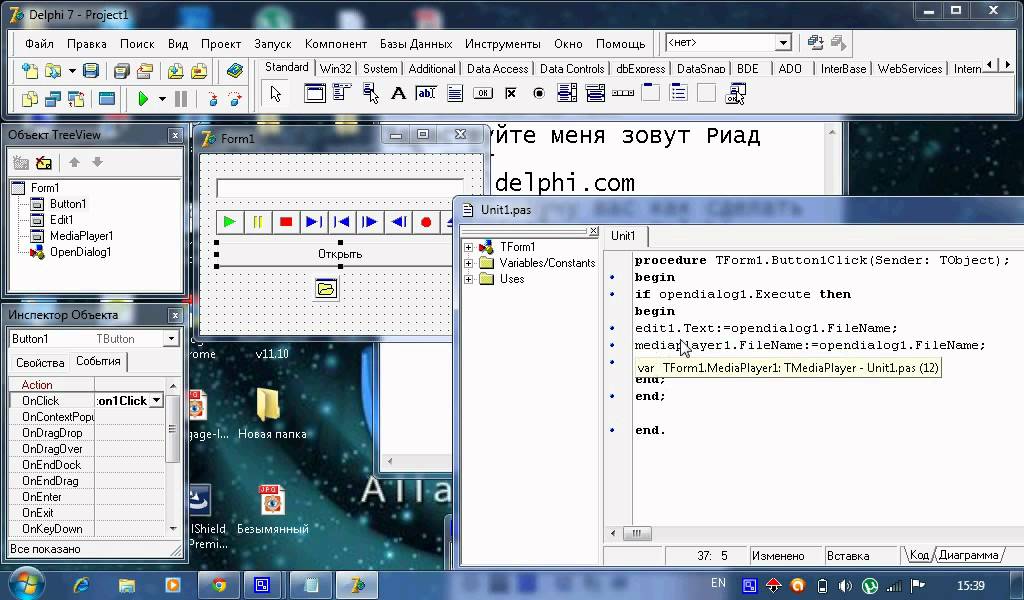
Task: Click the Trace Into debug icon
Action: coord(212,99)
